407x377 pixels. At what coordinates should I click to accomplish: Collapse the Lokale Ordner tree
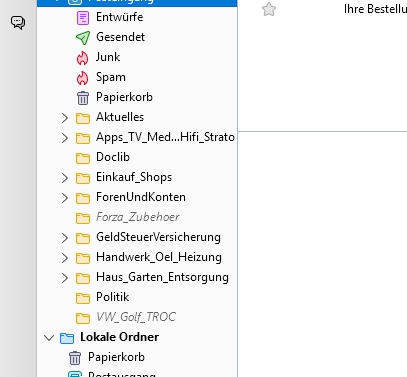[x=49, y=338]
